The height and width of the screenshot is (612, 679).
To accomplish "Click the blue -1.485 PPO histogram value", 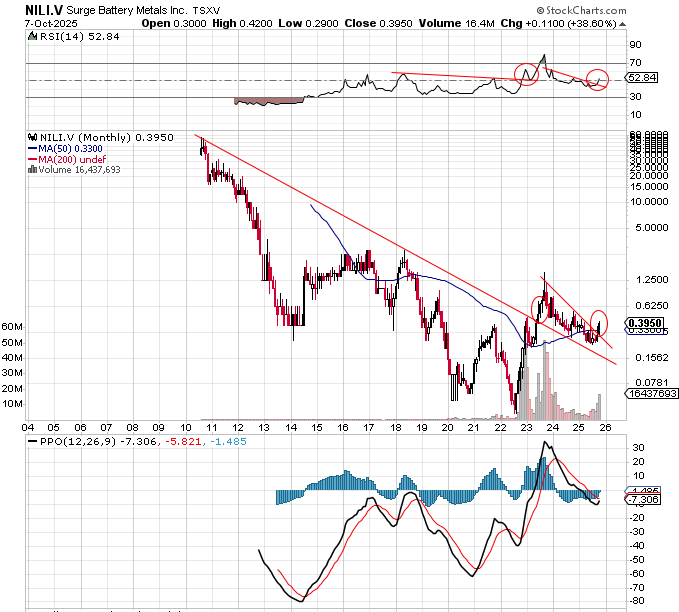I will (x=228, y=442).
